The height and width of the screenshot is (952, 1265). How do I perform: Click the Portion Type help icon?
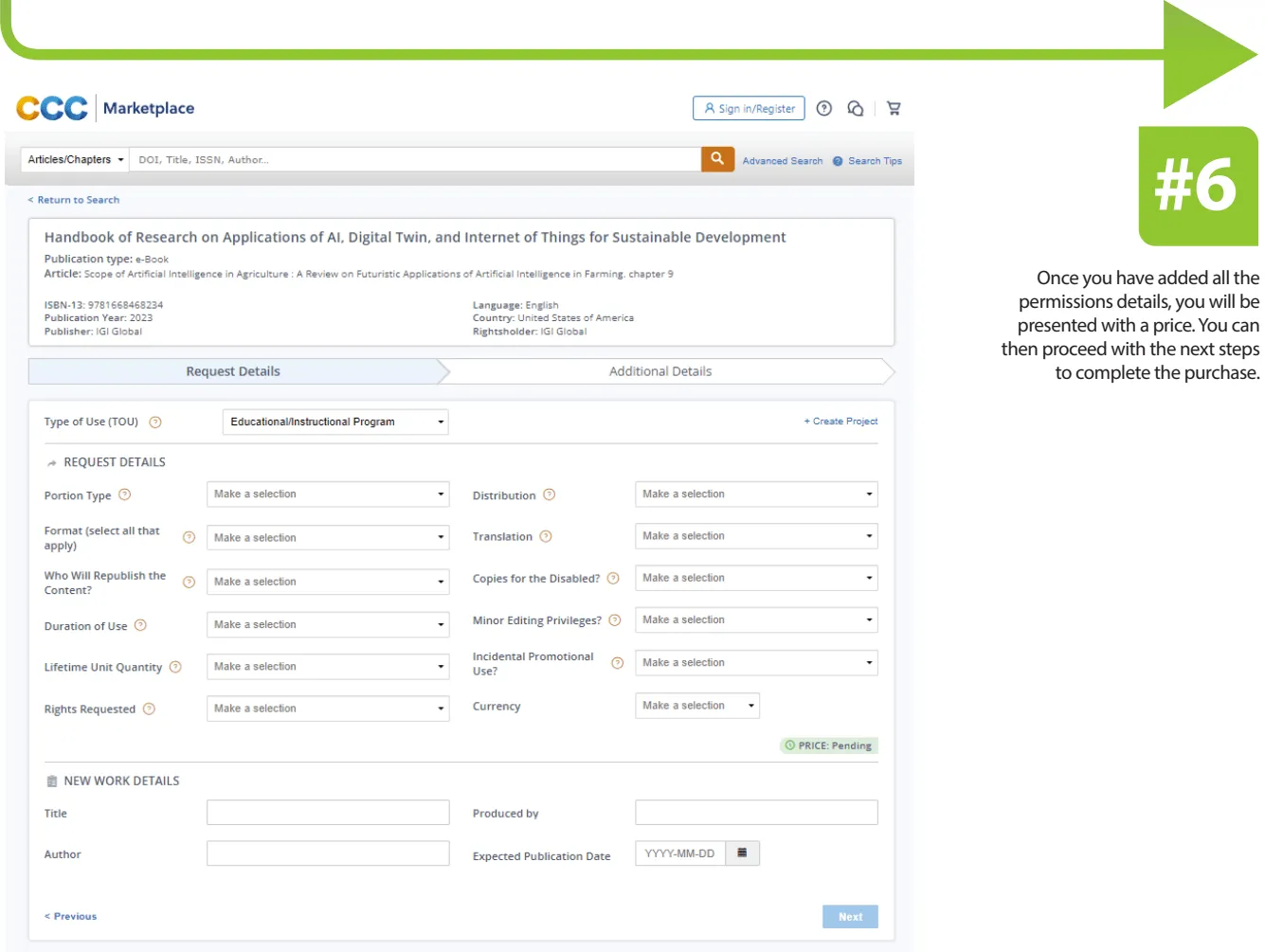coord(125,494)
